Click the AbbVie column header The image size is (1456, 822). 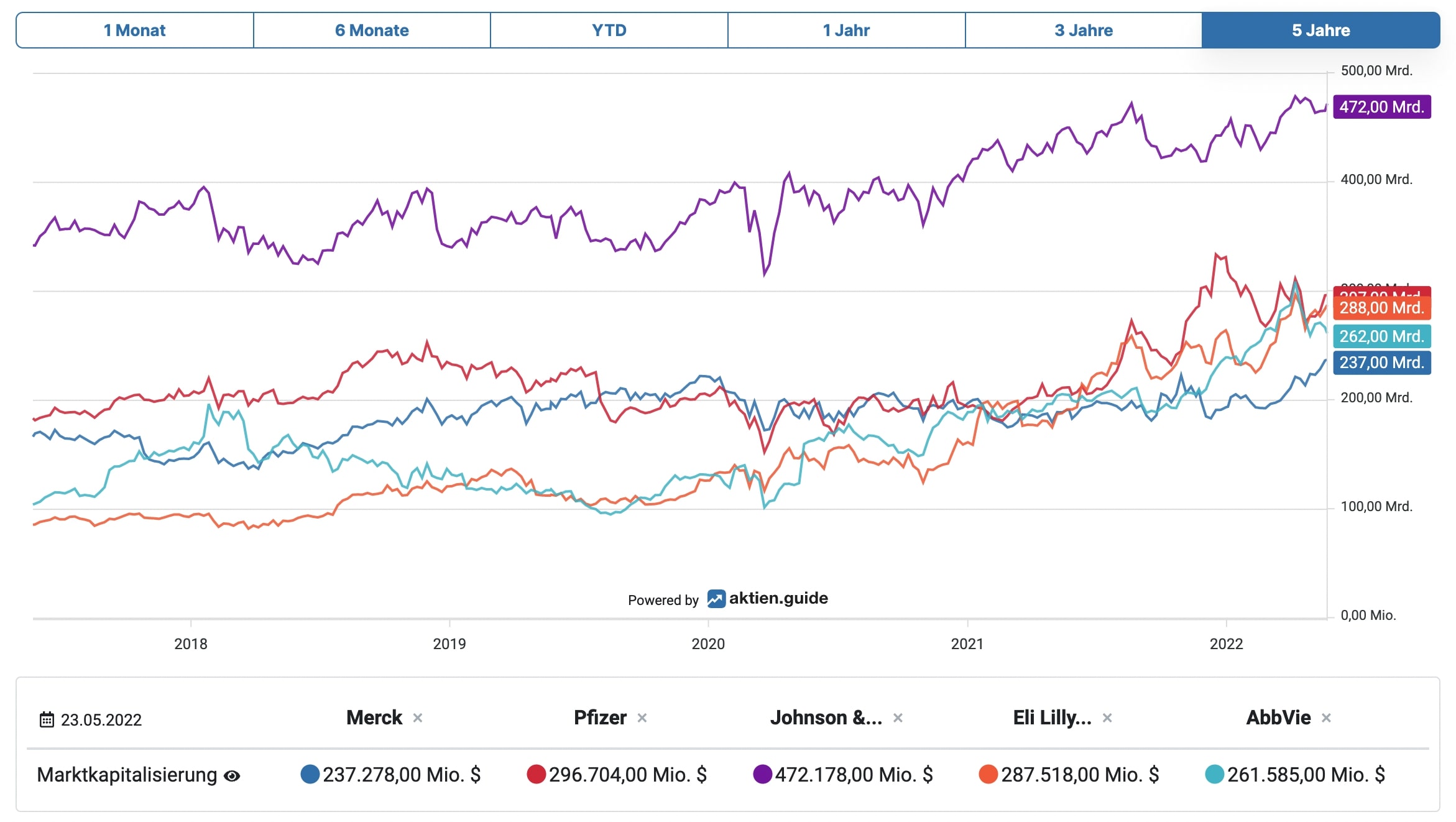(x=1278, y=718)
